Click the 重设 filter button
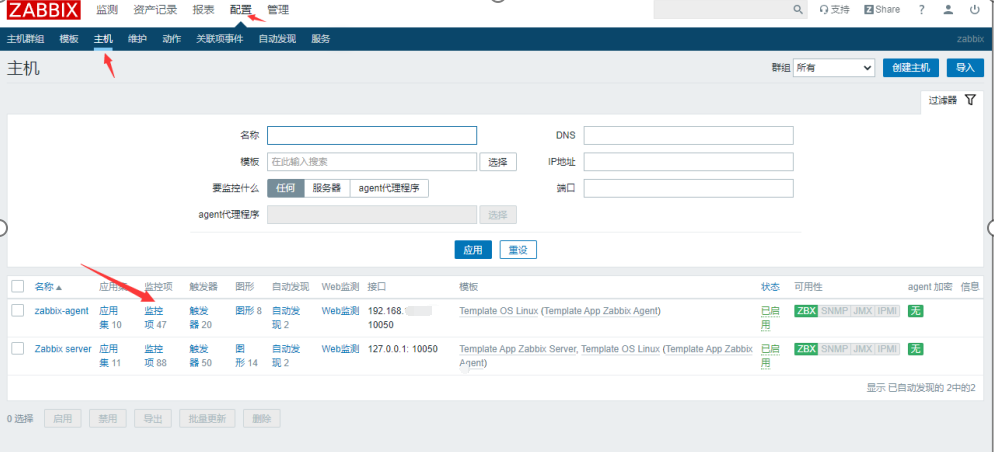The width and height of the screenshot is (994, 452). pos(518,250)
